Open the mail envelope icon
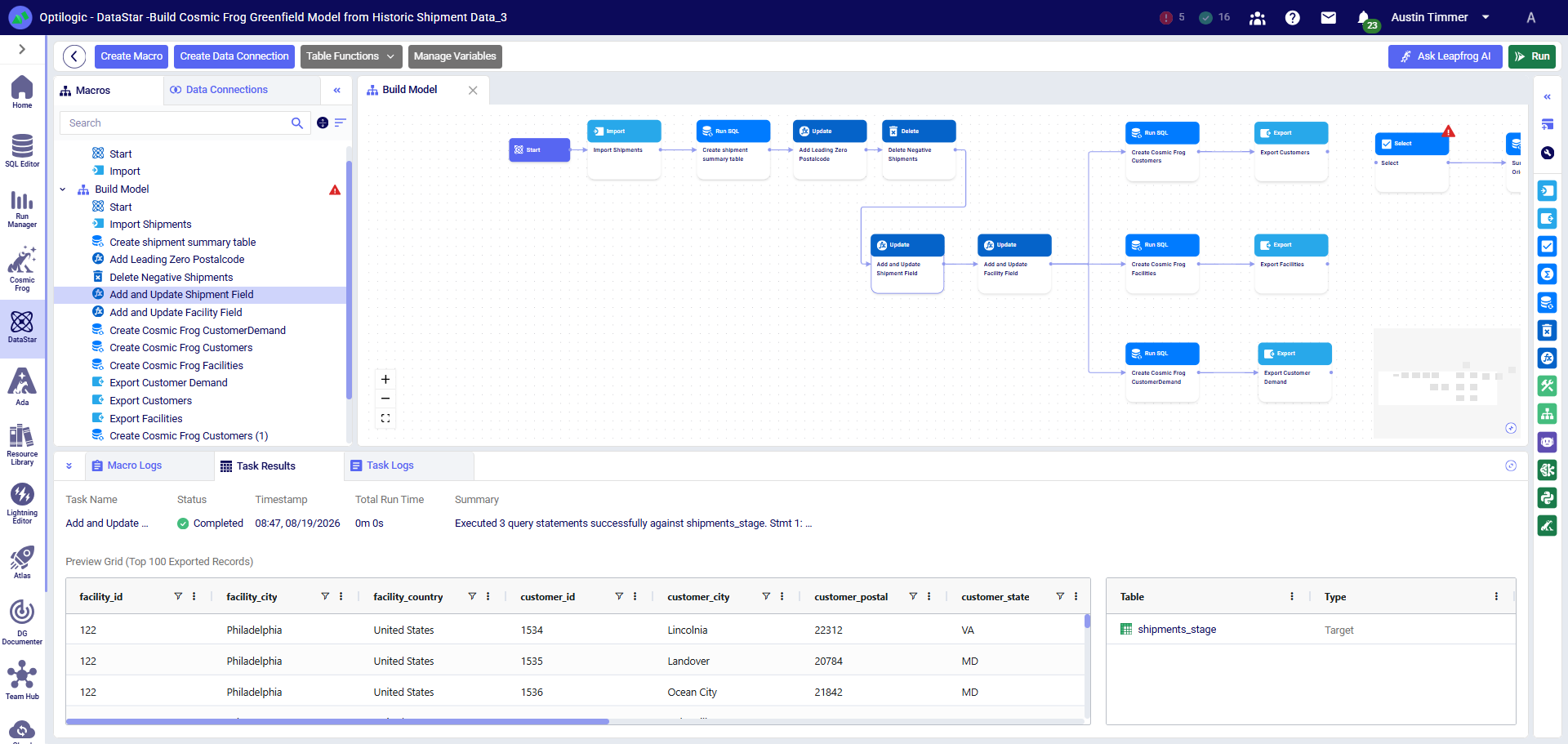1568x744 pixels. point(1329,18)
